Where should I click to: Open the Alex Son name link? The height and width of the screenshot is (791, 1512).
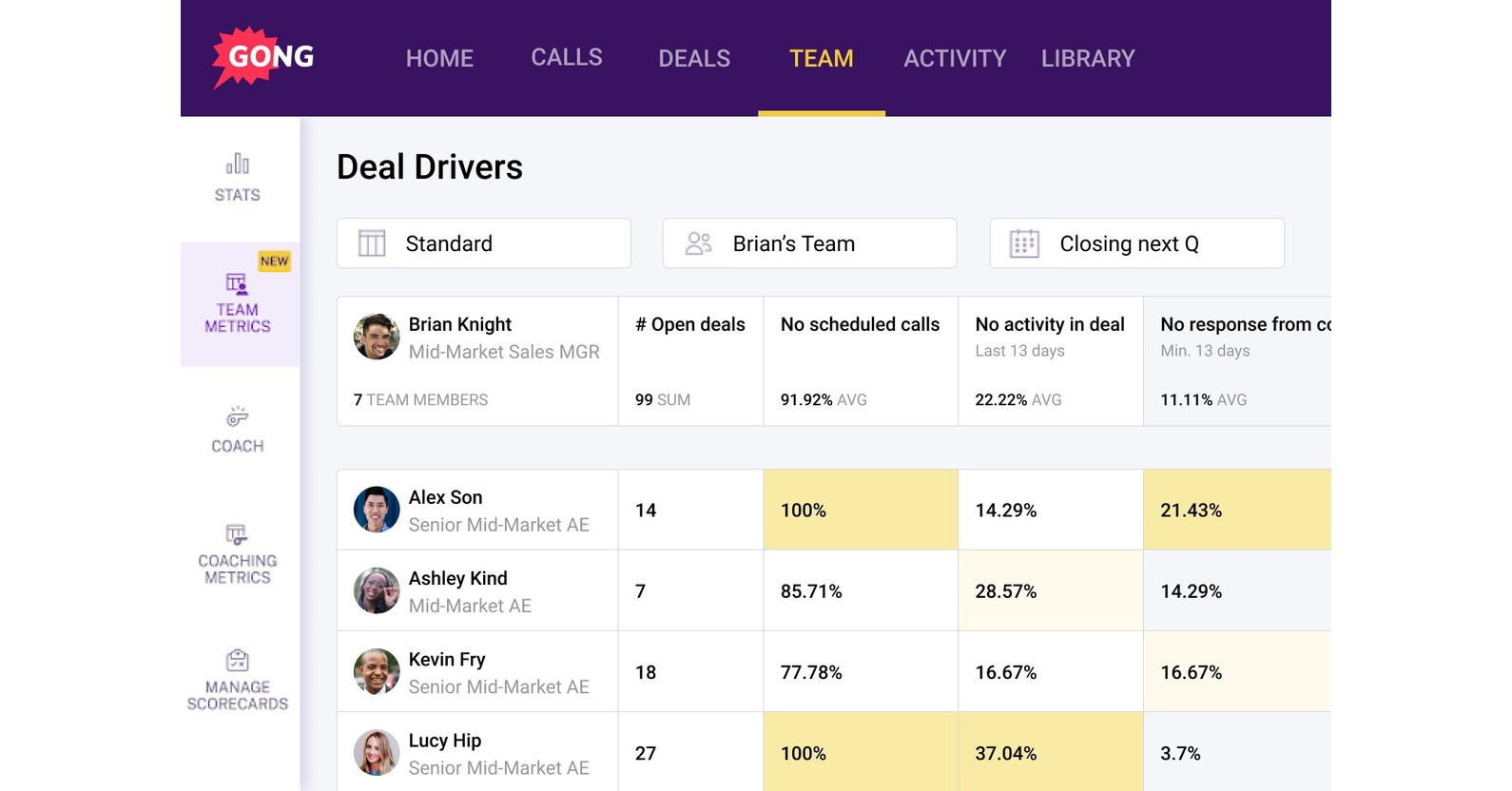[446, 497]
